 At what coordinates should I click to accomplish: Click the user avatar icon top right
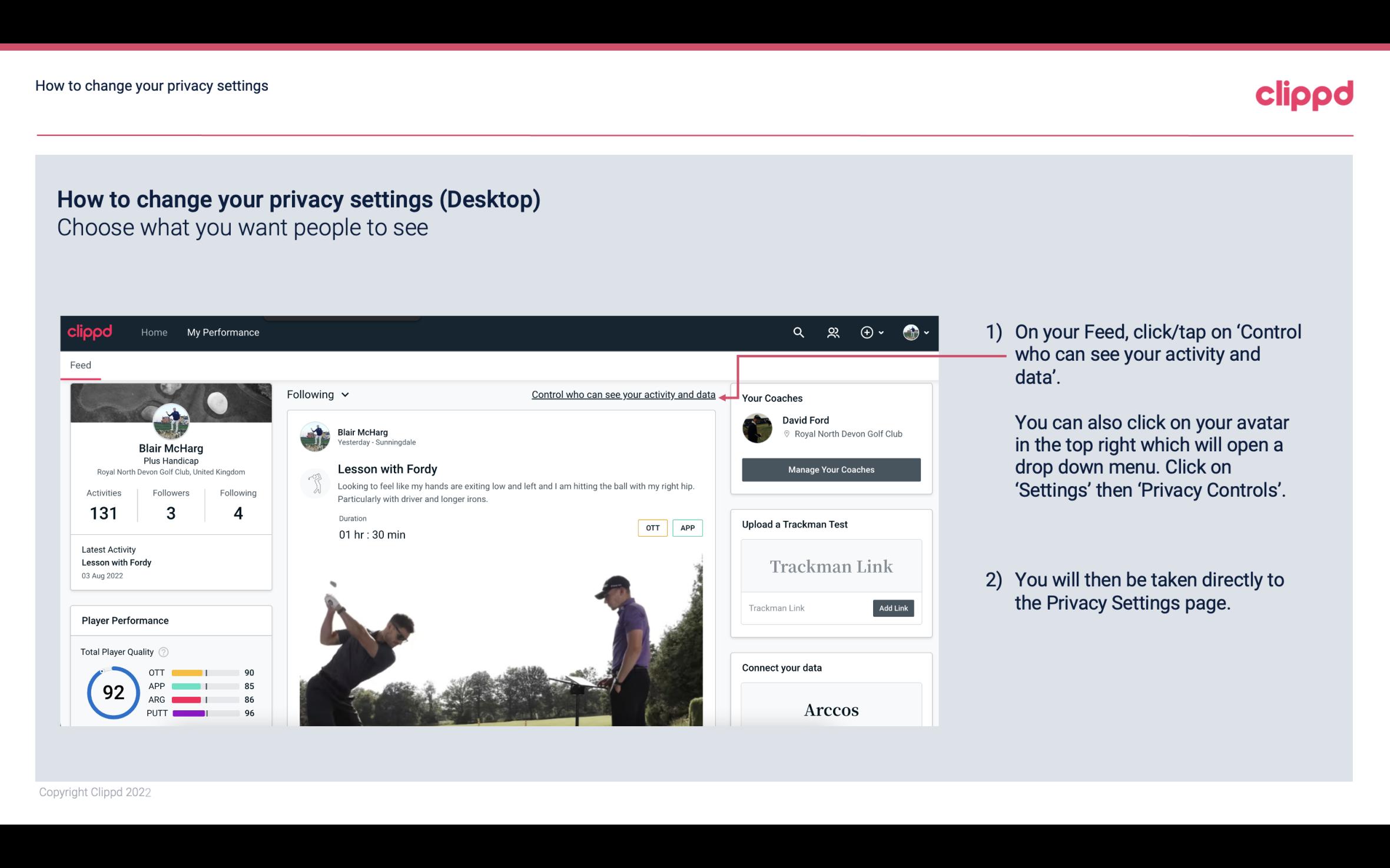(910, 332)
